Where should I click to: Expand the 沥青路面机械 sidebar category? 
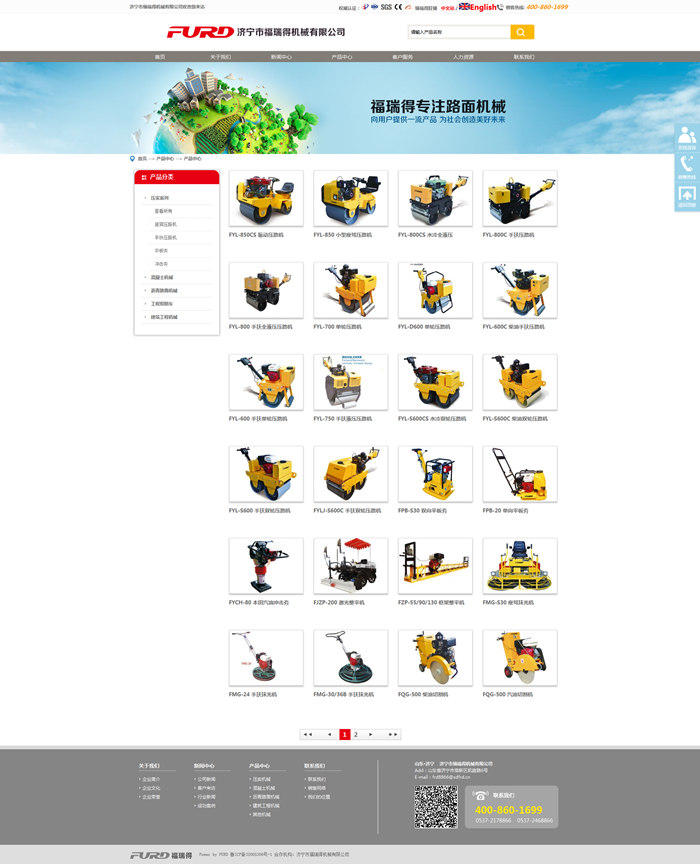click(x=164, y=290)
